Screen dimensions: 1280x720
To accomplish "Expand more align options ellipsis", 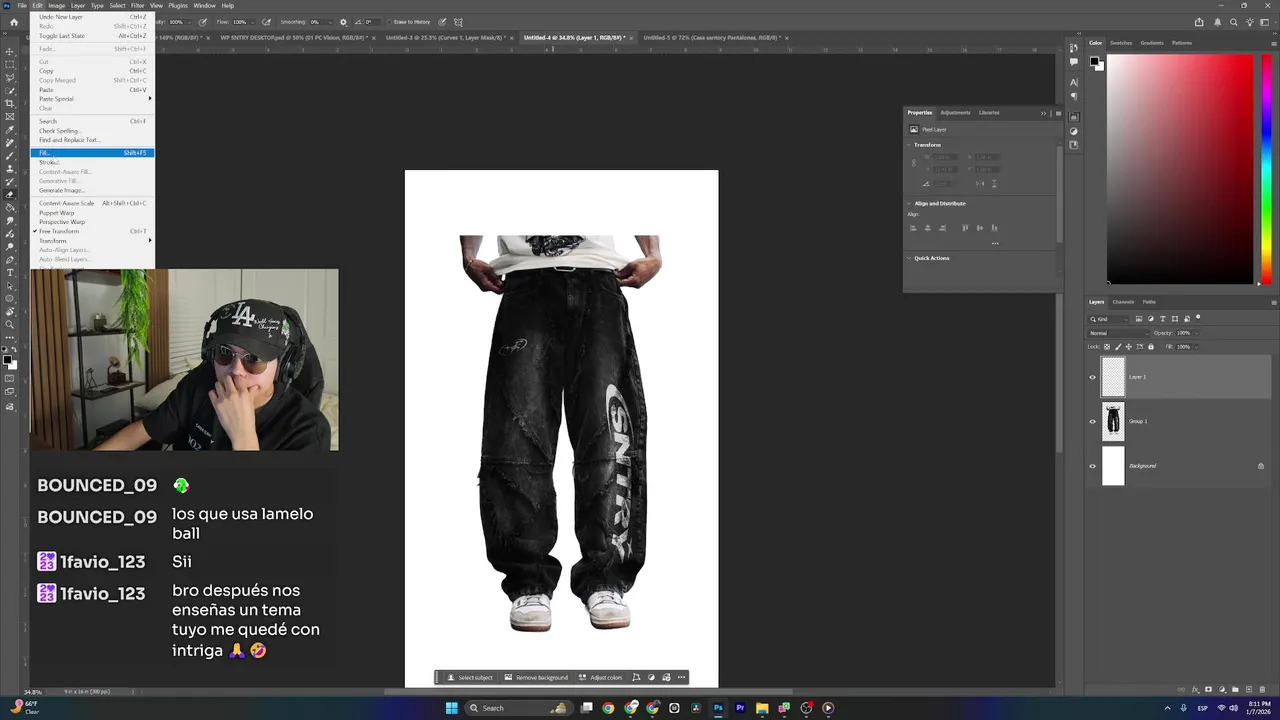I will pos(994,243).
